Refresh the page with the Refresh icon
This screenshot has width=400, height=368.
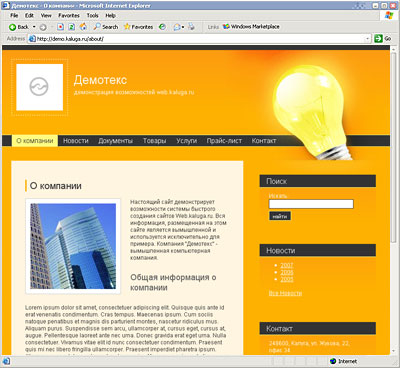pyautogui.click(x=72, y=27)
